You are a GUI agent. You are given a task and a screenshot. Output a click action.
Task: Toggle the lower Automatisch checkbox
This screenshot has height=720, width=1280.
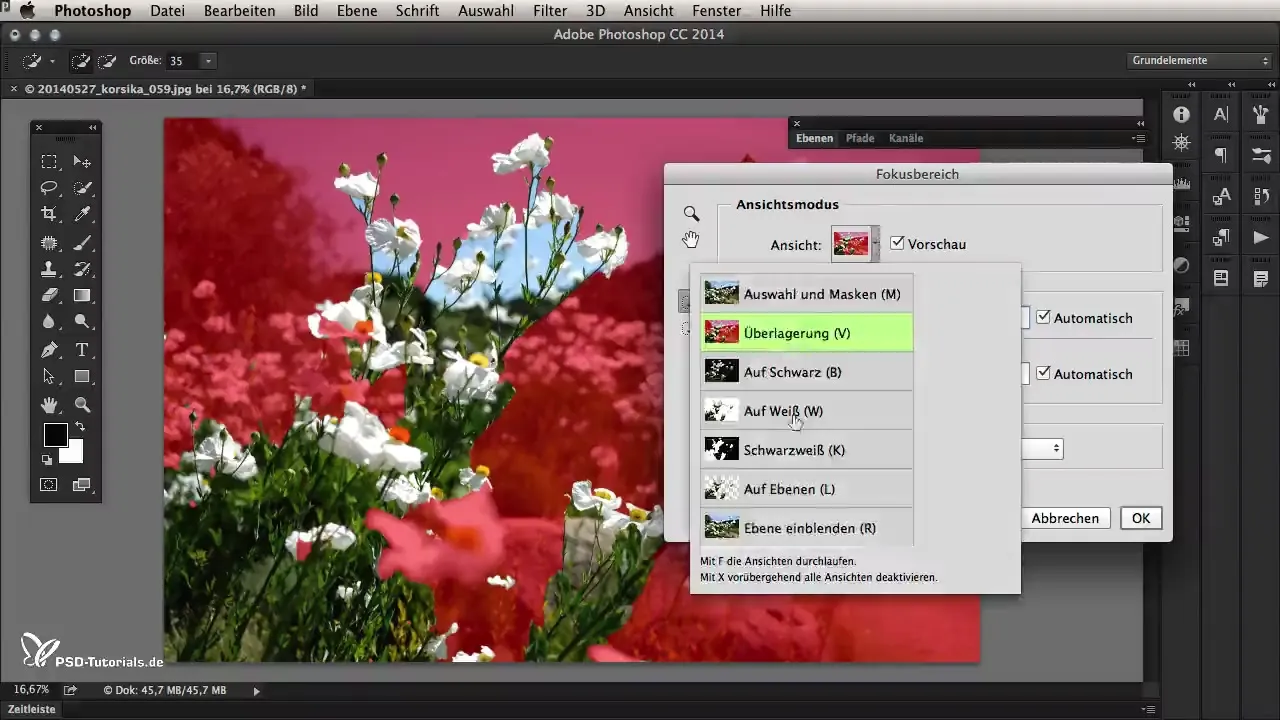point(1043,374)
